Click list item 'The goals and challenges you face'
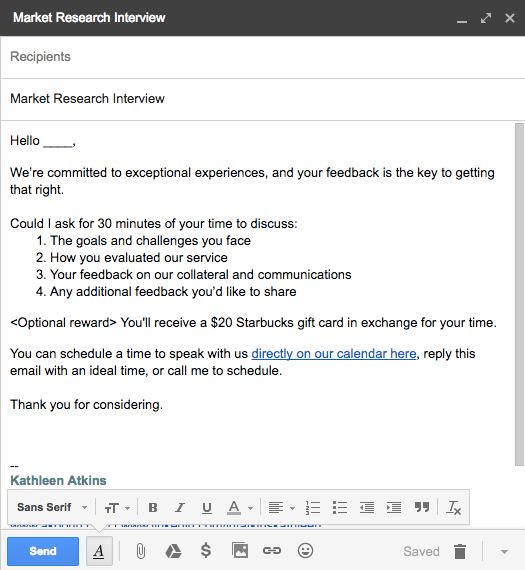 coord(150,241)
